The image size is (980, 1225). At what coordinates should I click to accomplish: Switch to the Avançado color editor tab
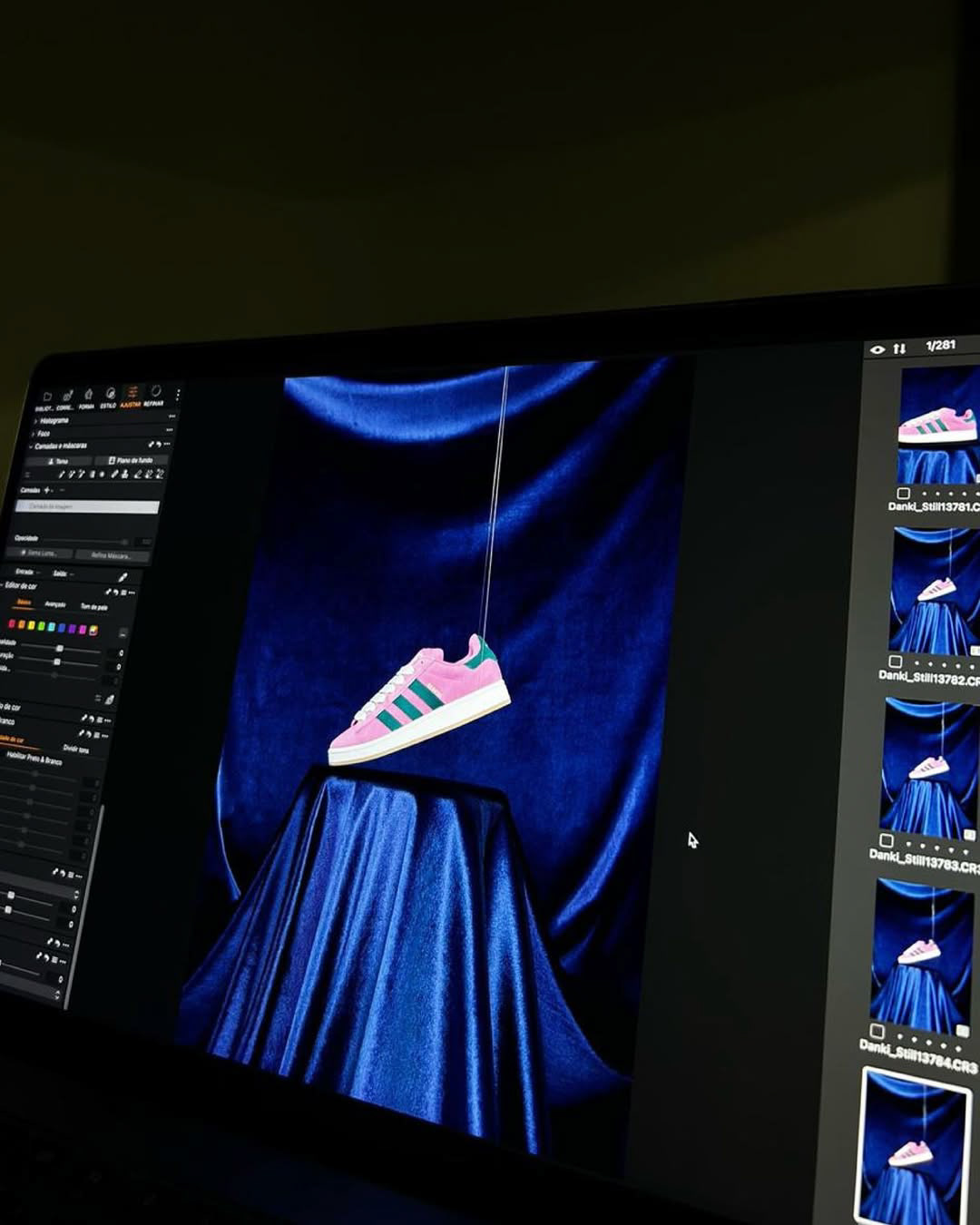click(x=54, y=604)
